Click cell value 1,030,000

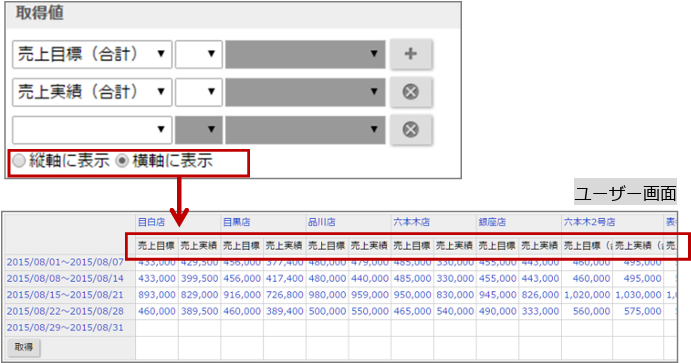[639, 295]
